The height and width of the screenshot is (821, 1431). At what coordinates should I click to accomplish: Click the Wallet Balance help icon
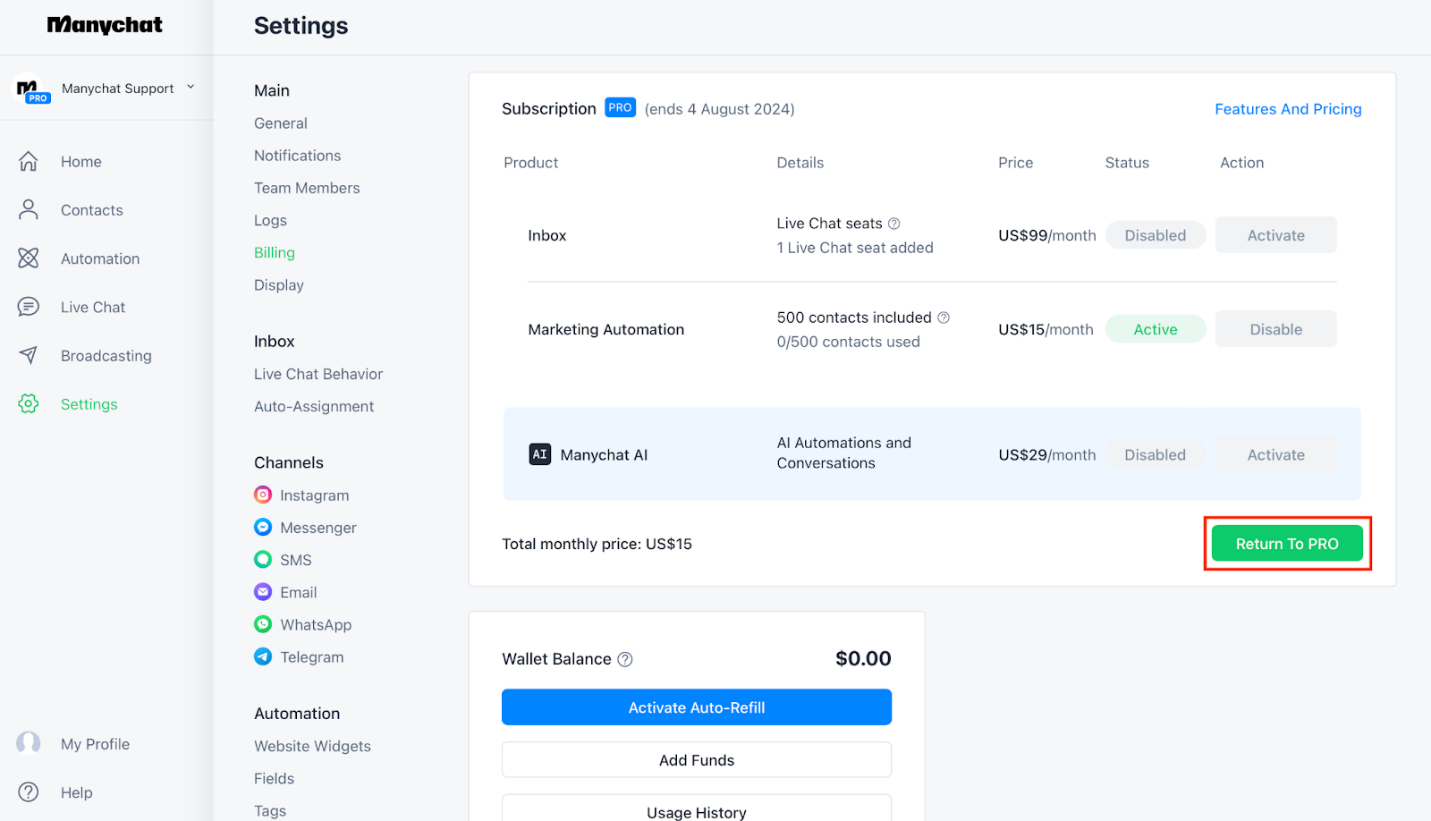(x=625, y=659)
